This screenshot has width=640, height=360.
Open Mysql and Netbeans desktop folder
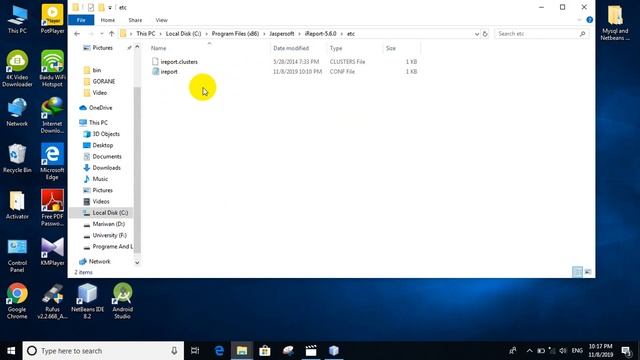pyautogui.click(x=615, y=23)
